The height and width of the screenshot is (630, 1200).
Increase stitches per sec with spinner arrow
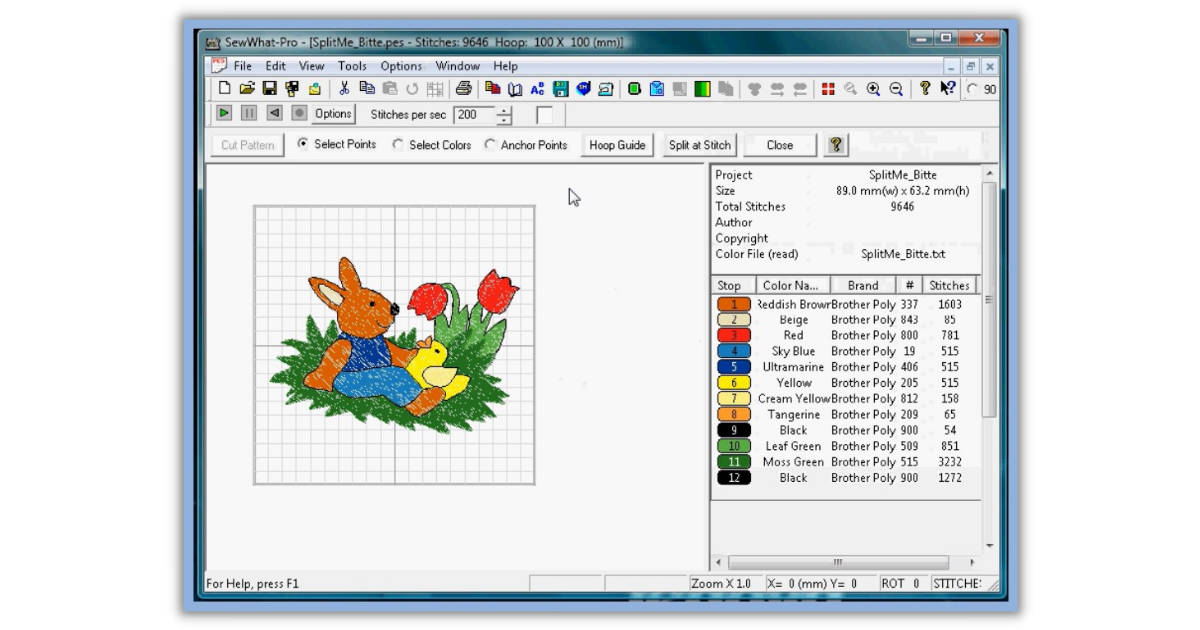pos(504,110)
